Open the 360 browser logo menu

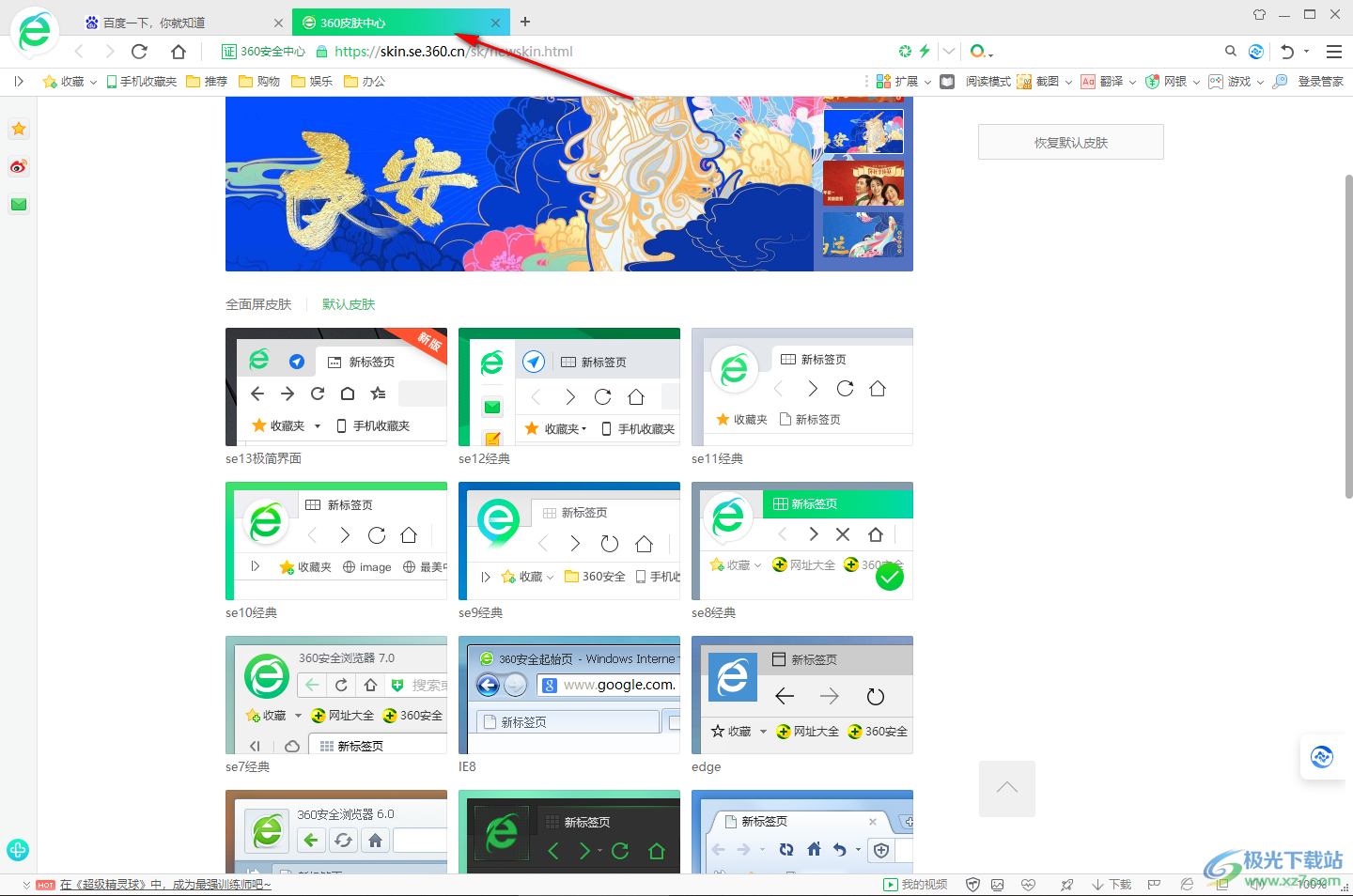[x=35, y=32]
